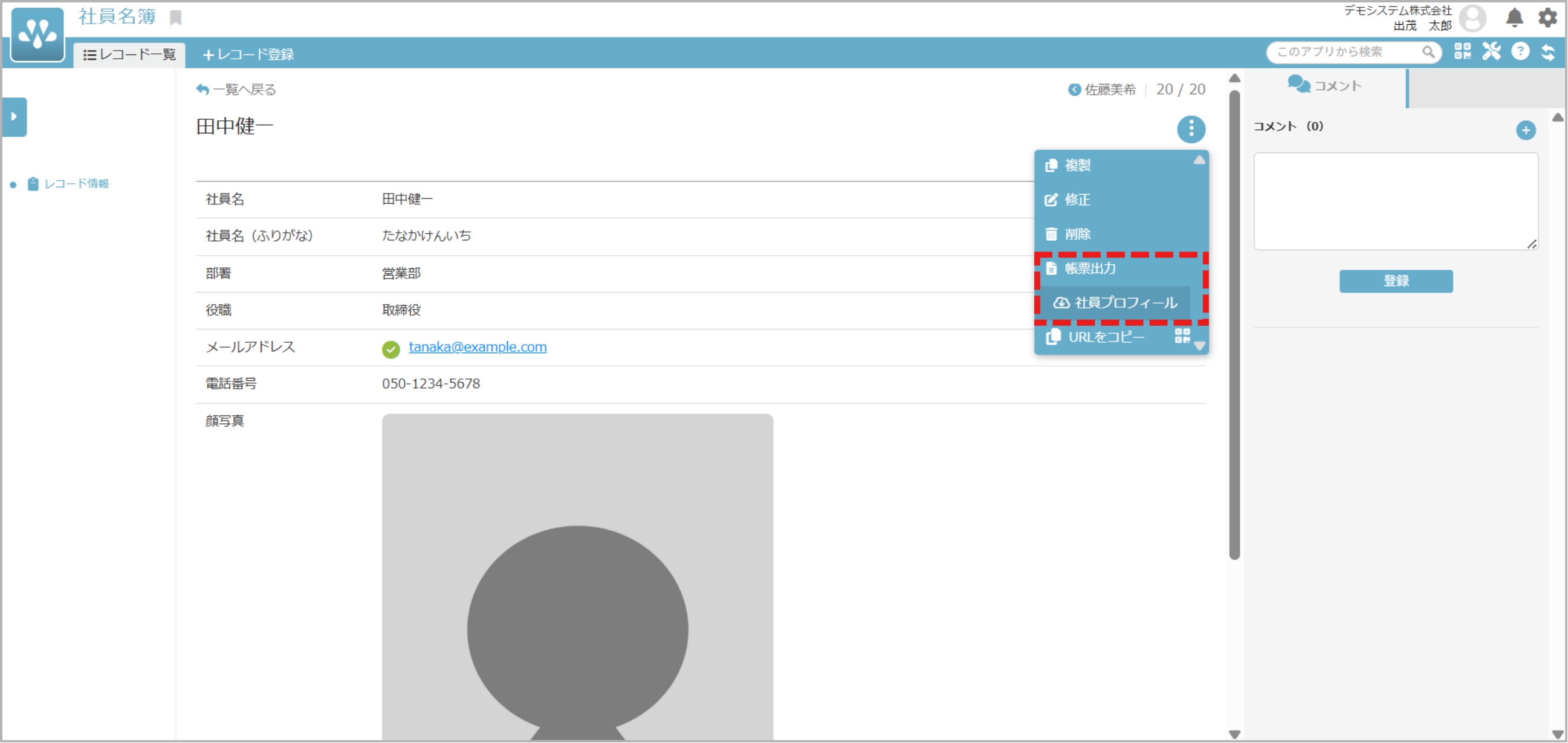Click the このアプリから検索 search field
Screen dimensions: 1568x743
[1345, 53]
